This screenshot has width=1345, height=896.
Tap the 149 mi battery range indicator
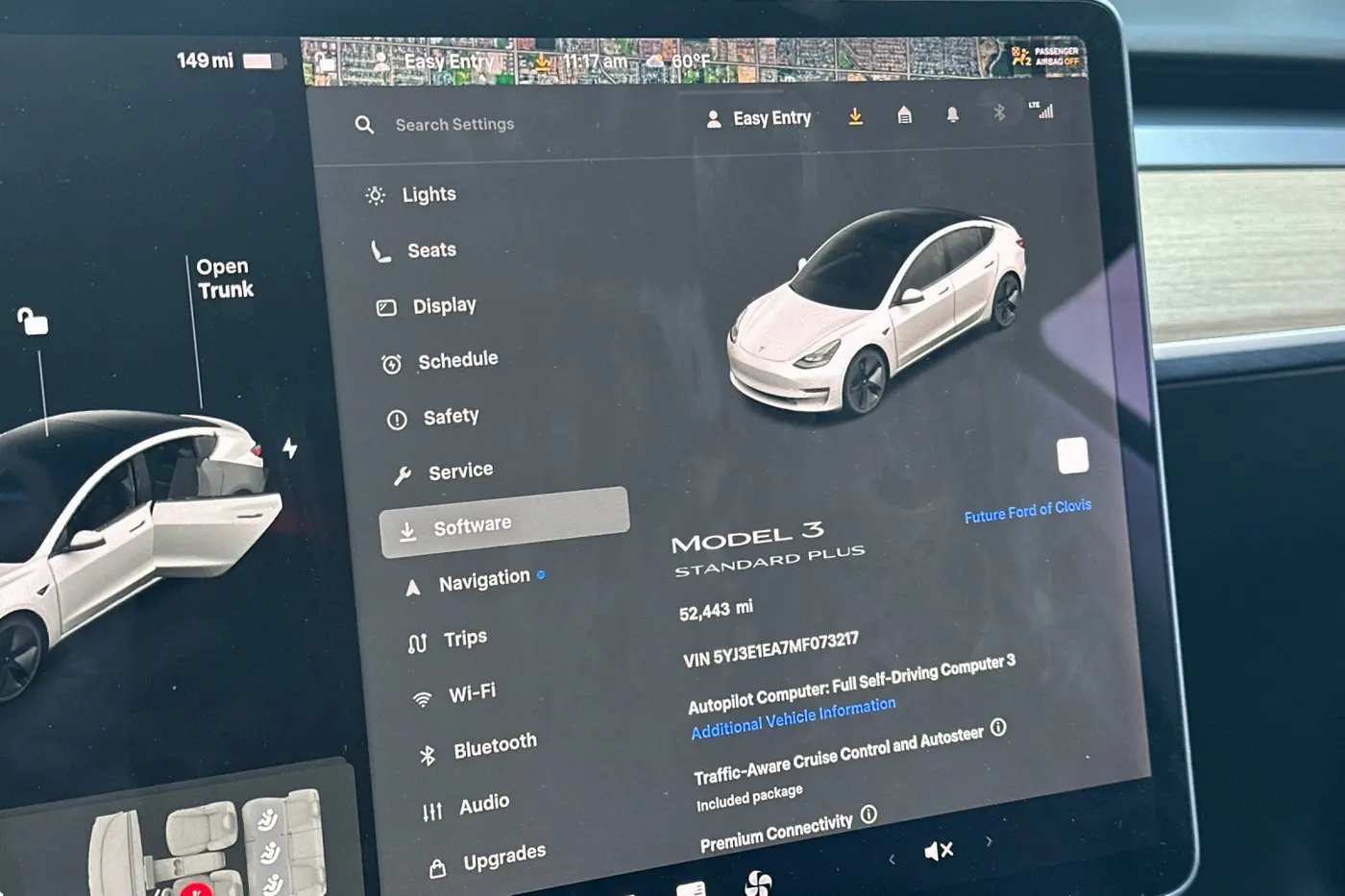coord(231,61)
